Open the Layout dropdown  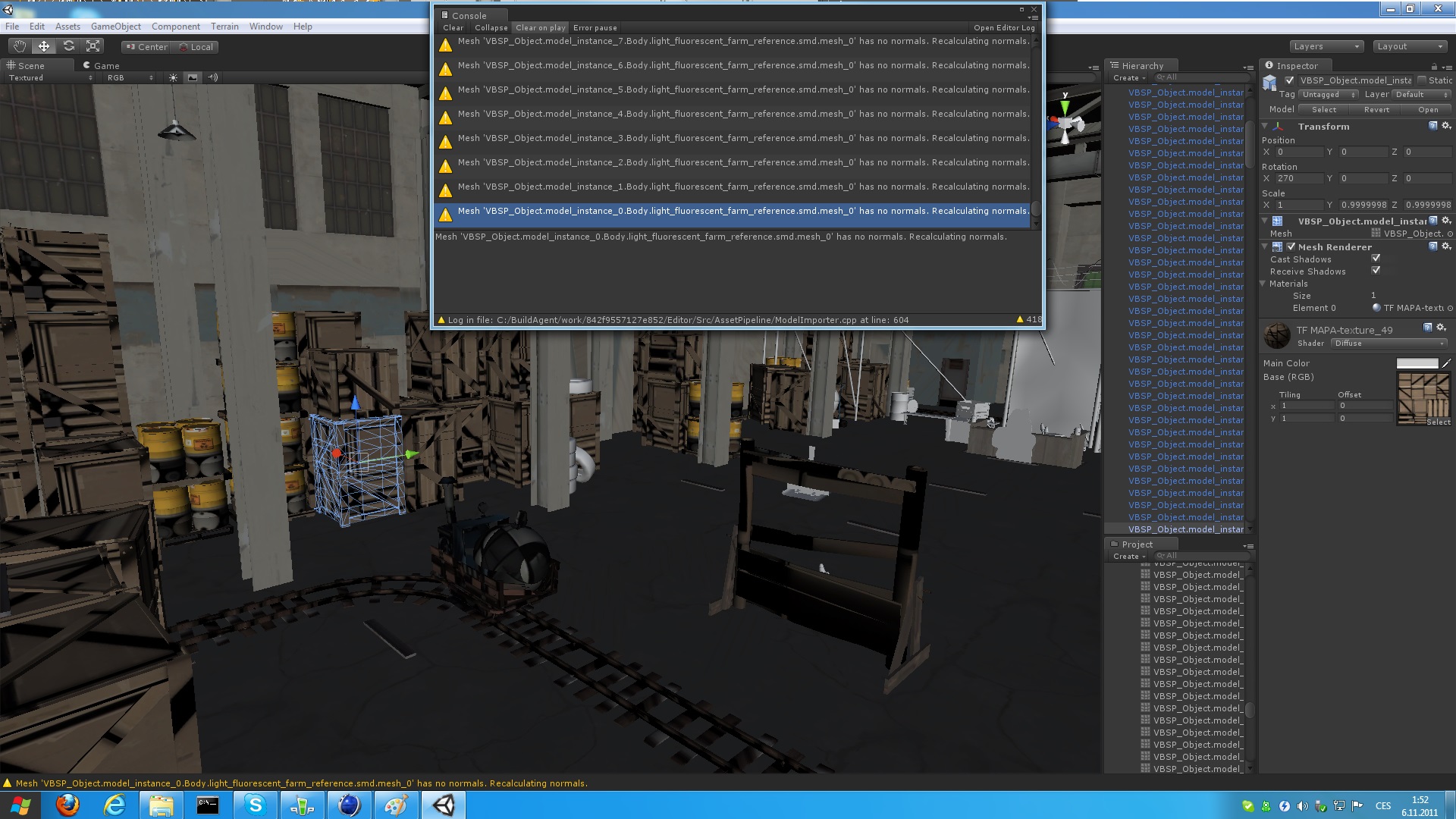point(1410,46)
